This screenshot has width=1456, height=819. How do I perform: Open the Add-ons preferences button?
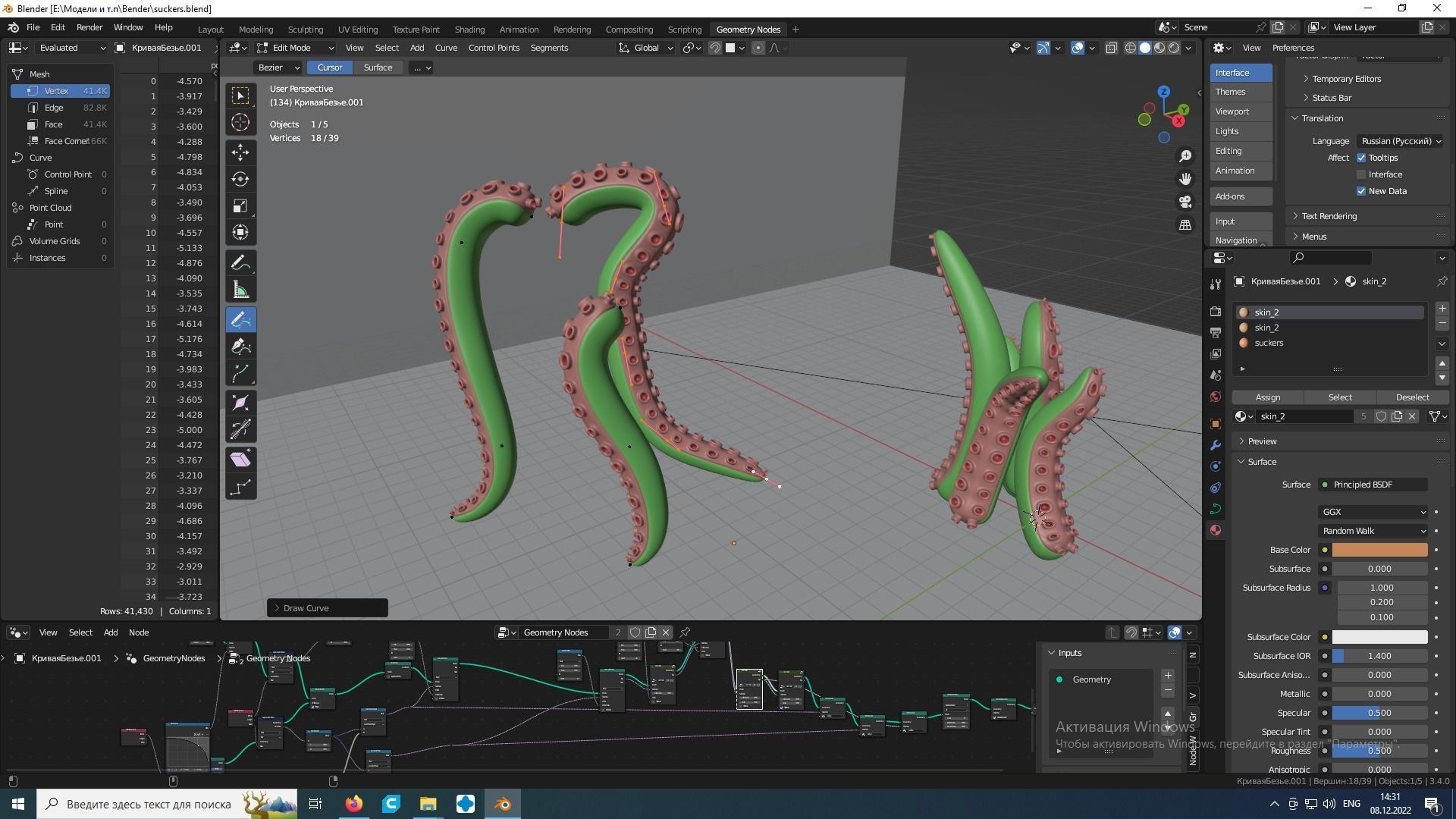coord(1241,196)
